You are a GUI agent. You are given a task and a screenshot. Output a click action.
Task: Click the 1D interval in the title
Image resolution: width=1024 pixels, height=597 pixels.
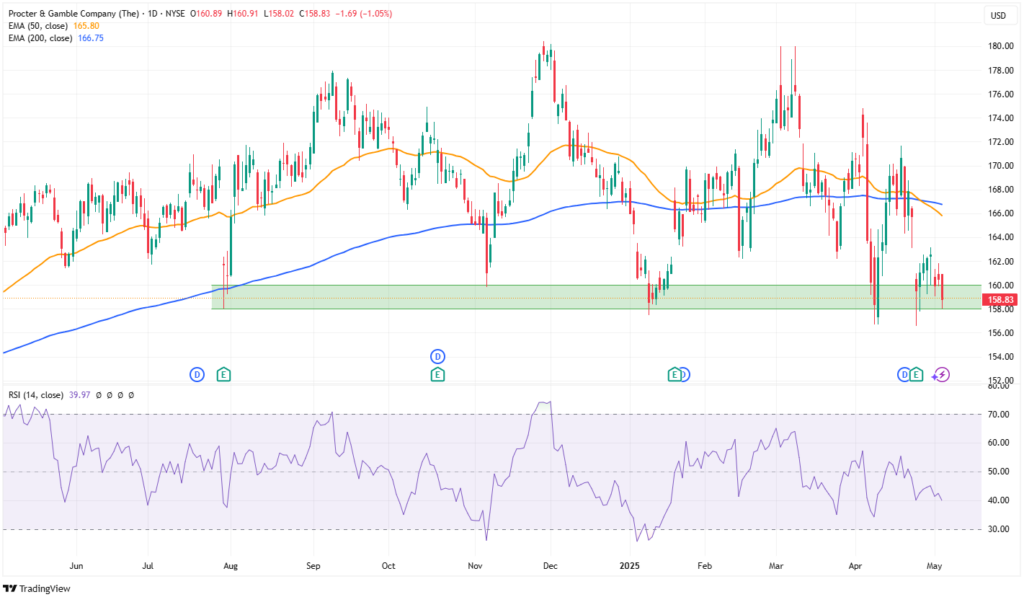(x=153, y=14)
